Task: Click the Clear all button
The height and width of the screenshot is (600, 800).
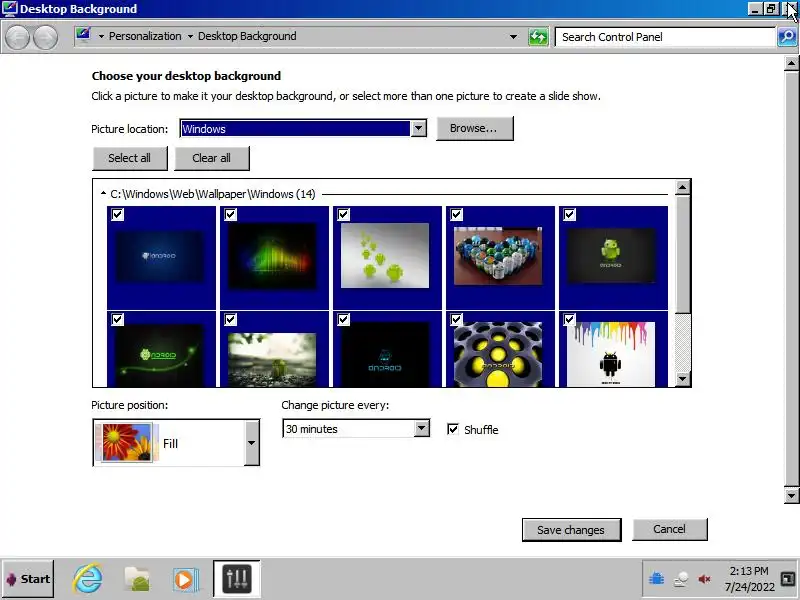Action: click(x=211, y=158)
